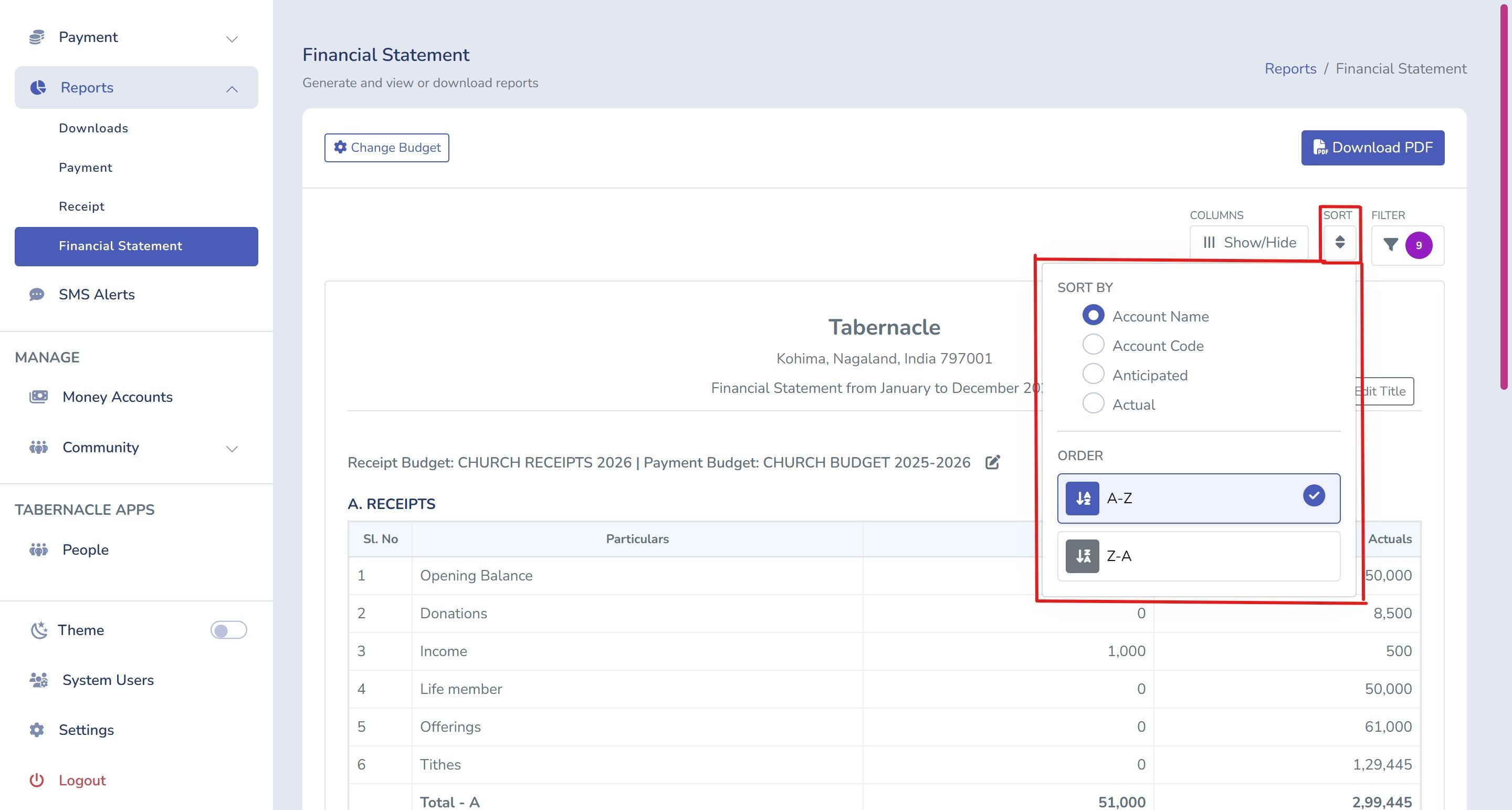Image resolution: width=1512 pixels, height=810 pixels.
Task: Click the Download PDF button
Action: [1372, 148]
